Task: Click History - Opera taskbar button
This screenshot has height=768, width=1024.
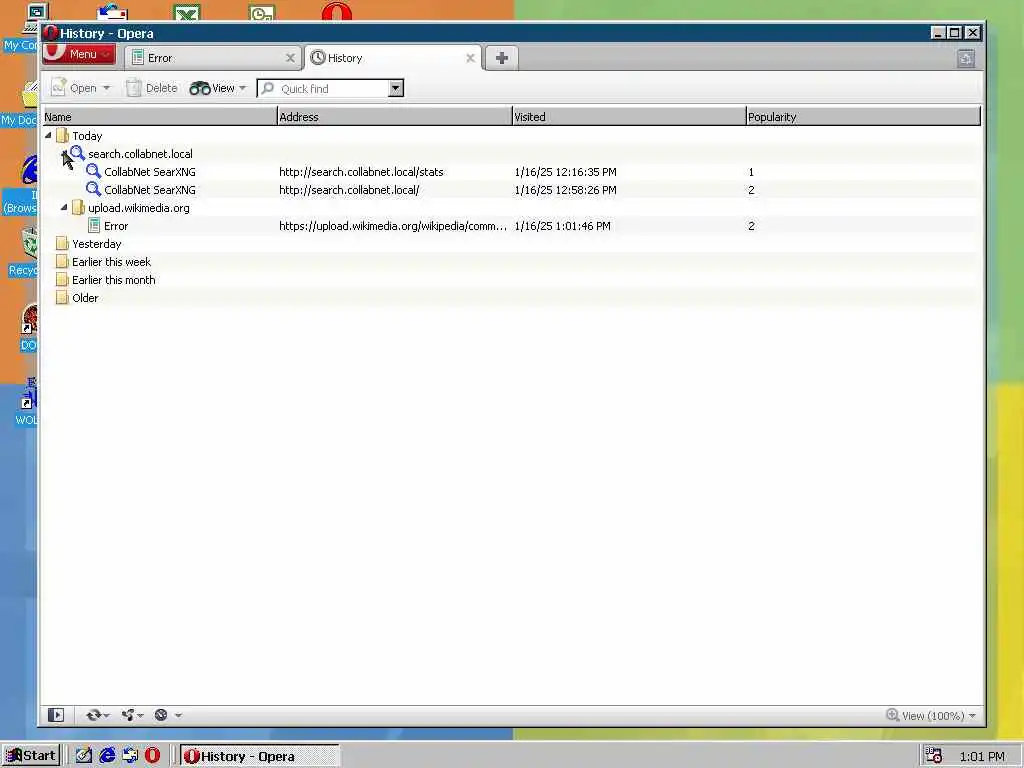Action: (260, 756)
